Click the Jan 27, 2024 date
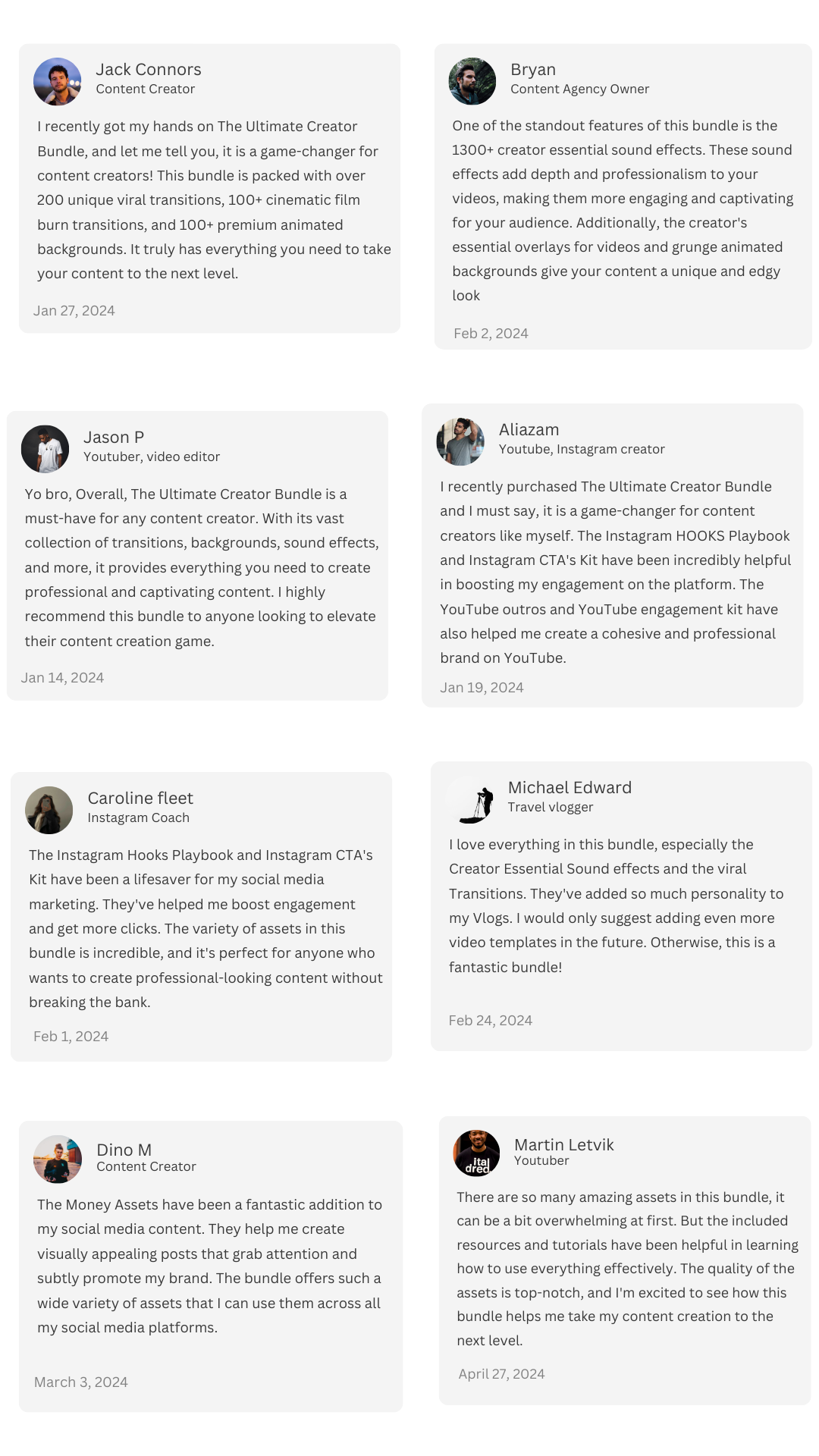Image resolution: width=819 pixels, height=1456 pixels. pos(74,311)
